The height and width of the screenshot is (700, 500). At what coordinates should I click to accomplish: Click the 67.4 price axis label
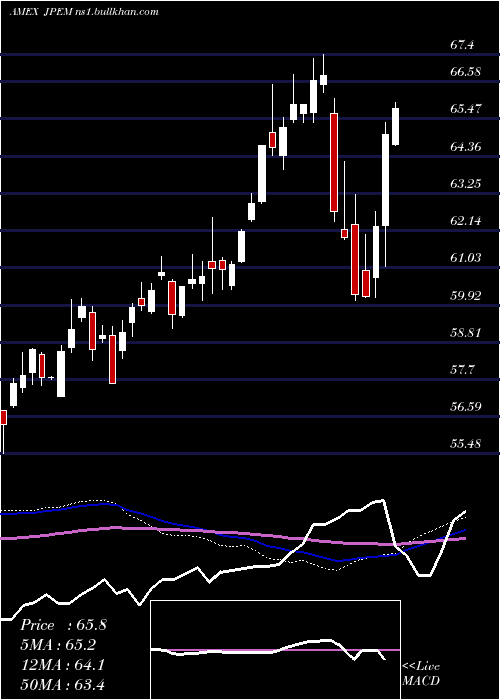click(x=462, y=45)
